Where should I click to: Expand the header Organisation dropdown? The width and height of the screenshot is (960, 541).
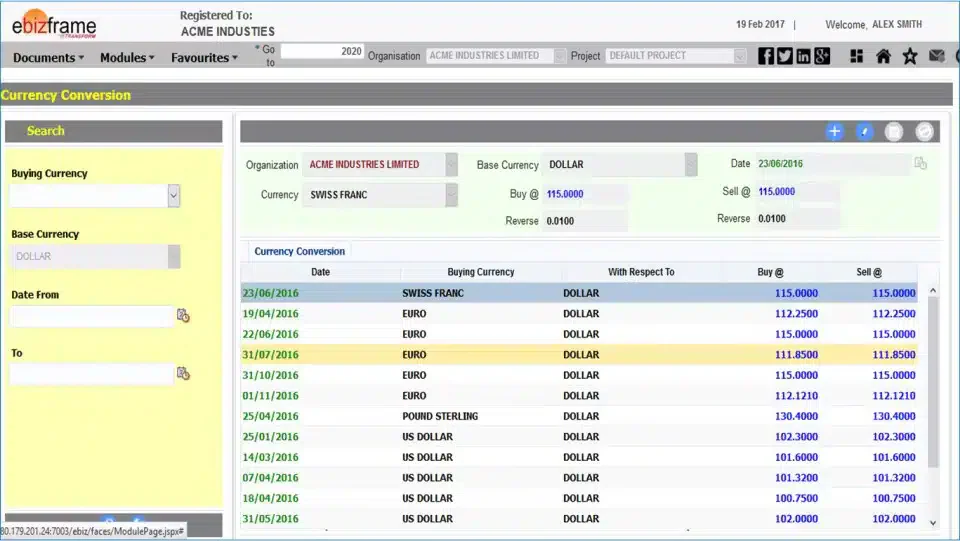(x=560, y=56)
